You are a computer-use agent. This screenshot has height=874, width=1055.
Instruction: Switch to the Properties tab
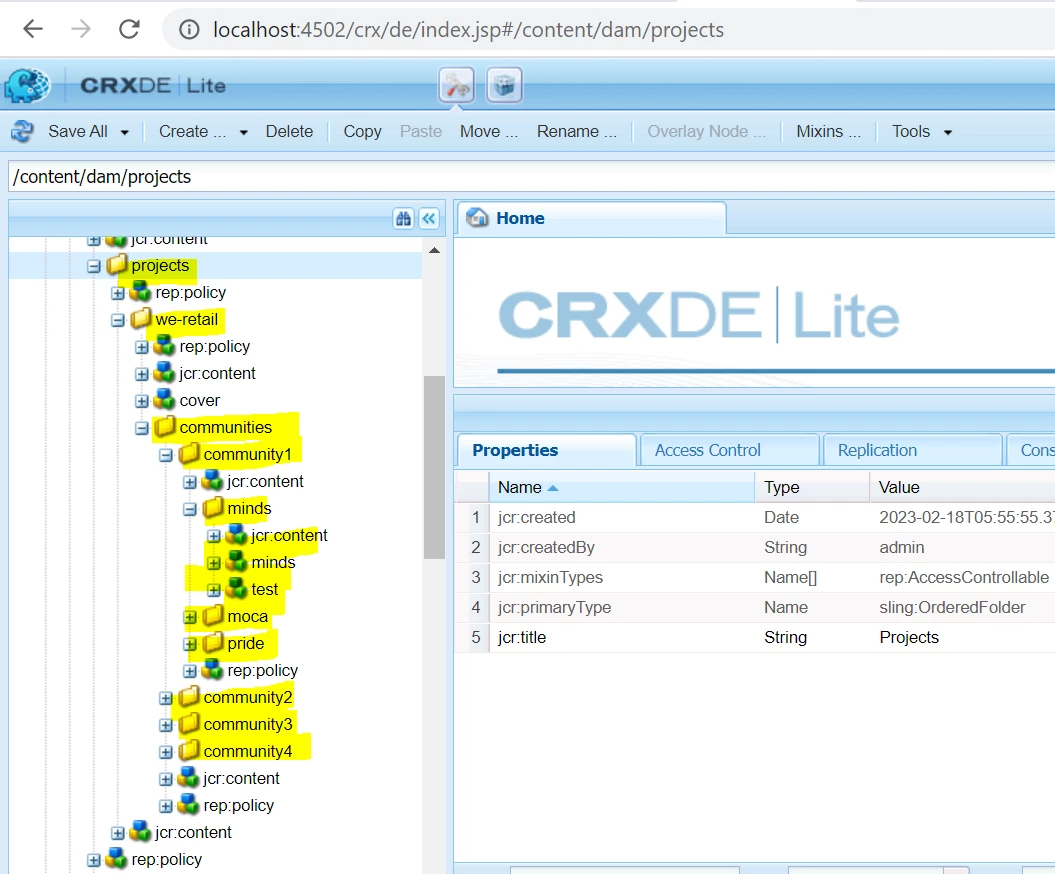[x=547, y=450]
